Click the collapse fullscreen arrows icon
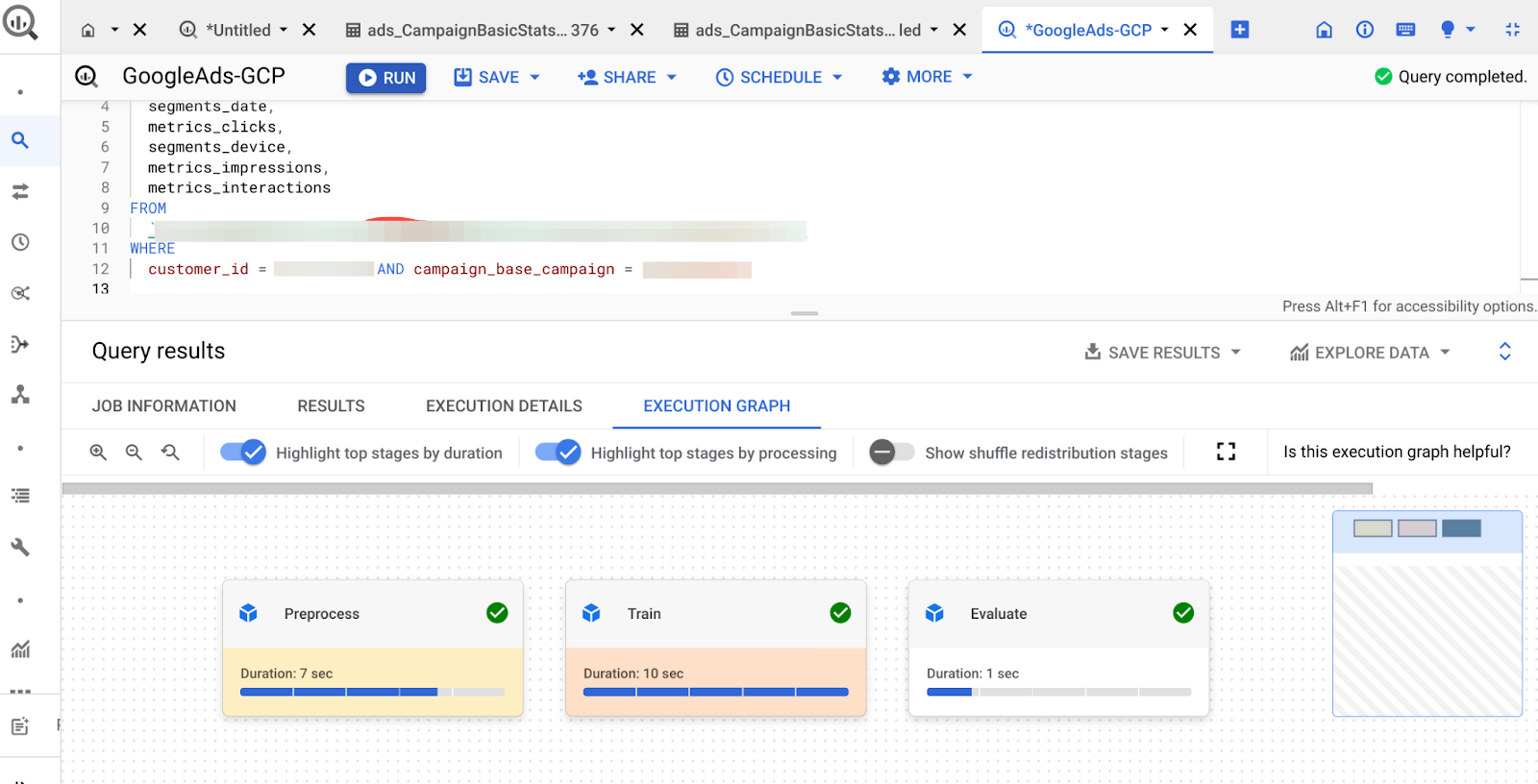Image resolution: width=1538 pixels, height=784 pixels. point(1512,30)
